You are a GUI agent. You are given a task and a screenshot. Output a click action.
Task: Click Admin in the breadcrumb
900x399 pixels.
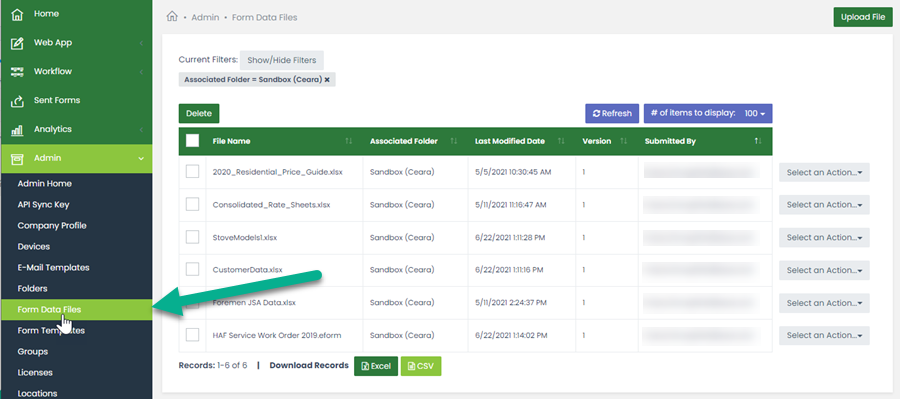pos(205,17)
